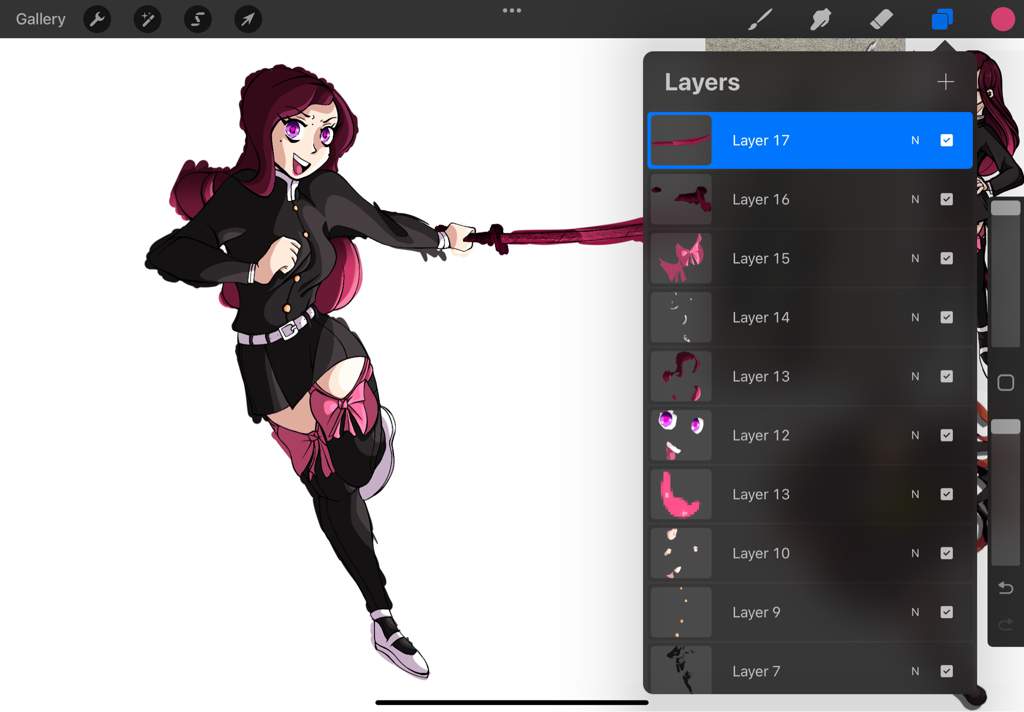Open blend mode N on Layer 15
Screen dimensions: 1024x712
point(914,258)
